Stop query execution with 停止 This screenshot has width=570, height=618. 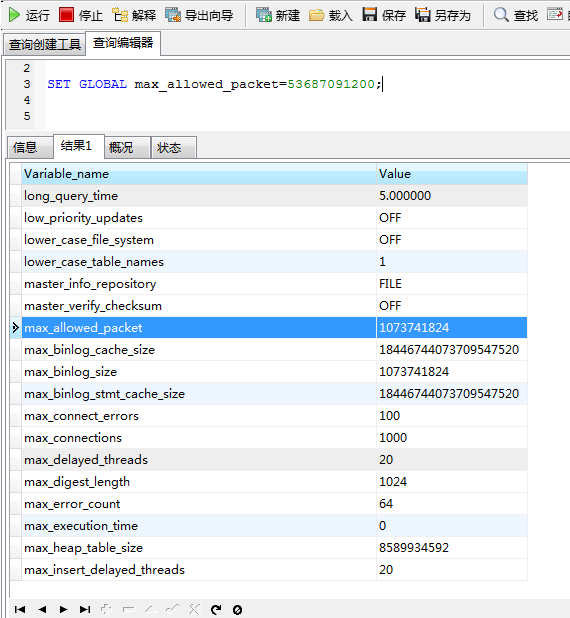tap(81, 15)
